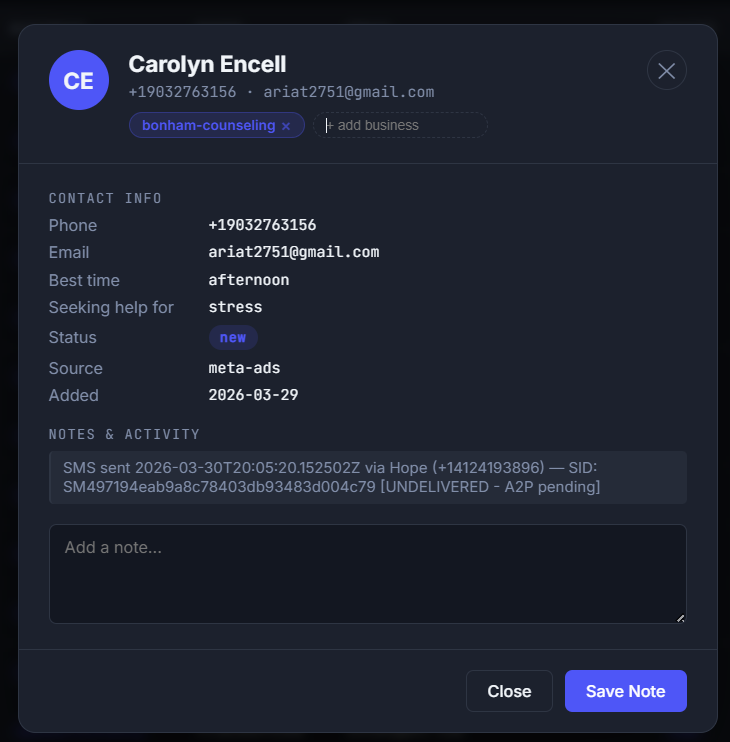Click the phone number under the contact name
The image size is (730, 742).
pyautogui.click(x=182, y=92)
